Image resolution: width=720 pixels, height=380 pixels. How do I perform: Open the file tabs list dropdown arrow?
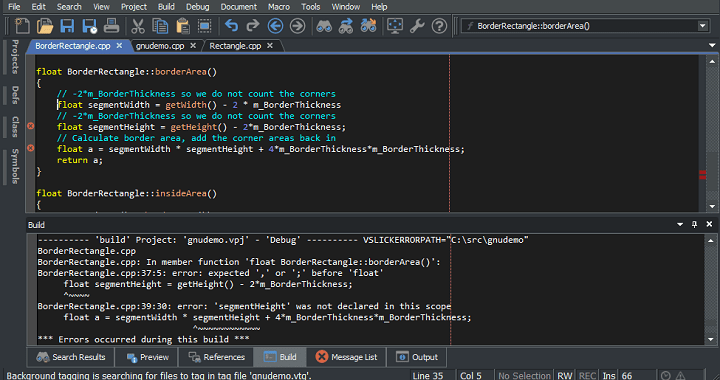(x=712, y=45)
